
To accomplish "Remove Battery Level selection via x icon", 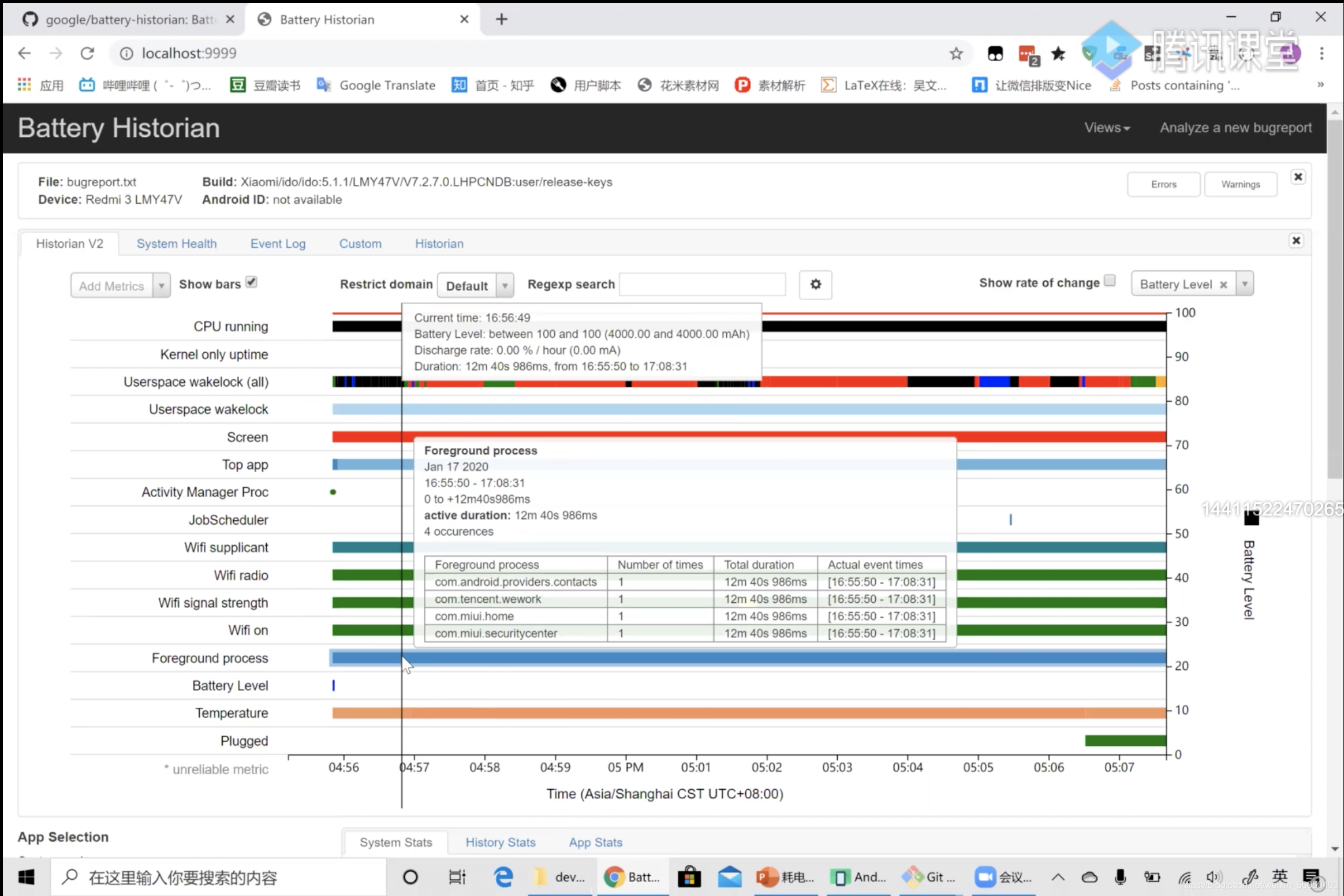I will point(1223,285).
